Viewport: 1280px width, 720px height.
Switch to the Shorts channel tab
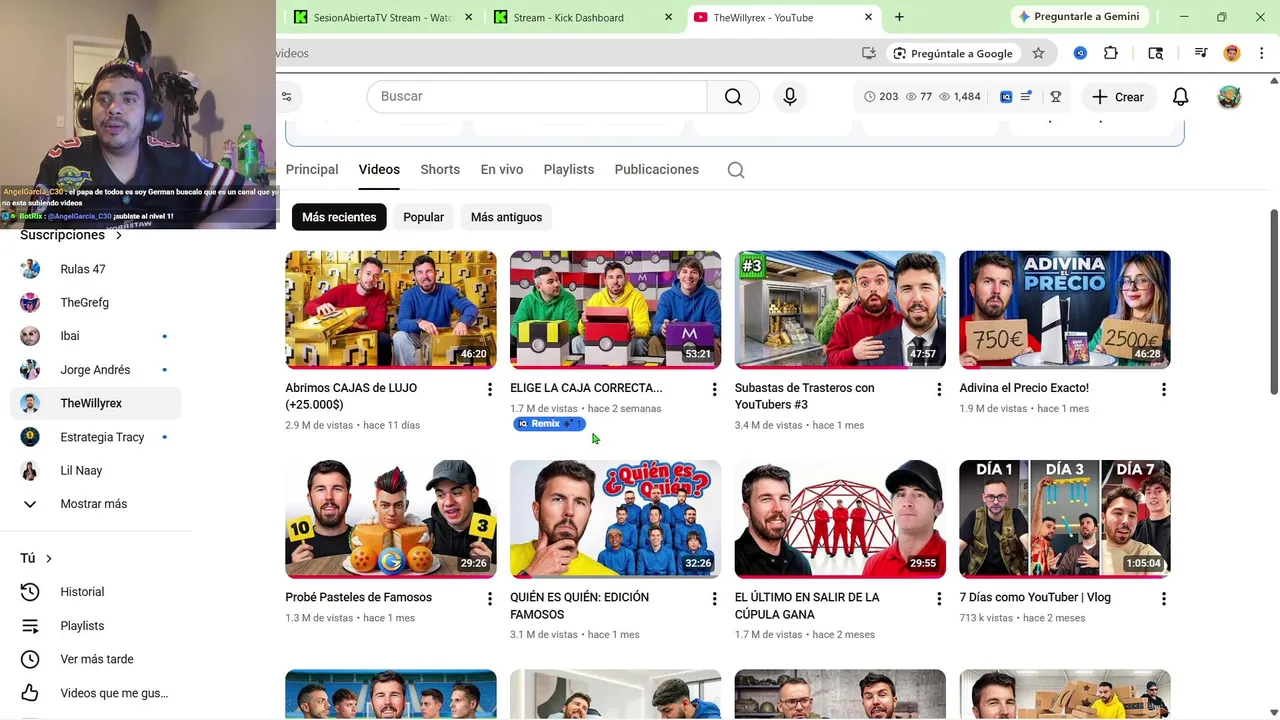[440, 170]
